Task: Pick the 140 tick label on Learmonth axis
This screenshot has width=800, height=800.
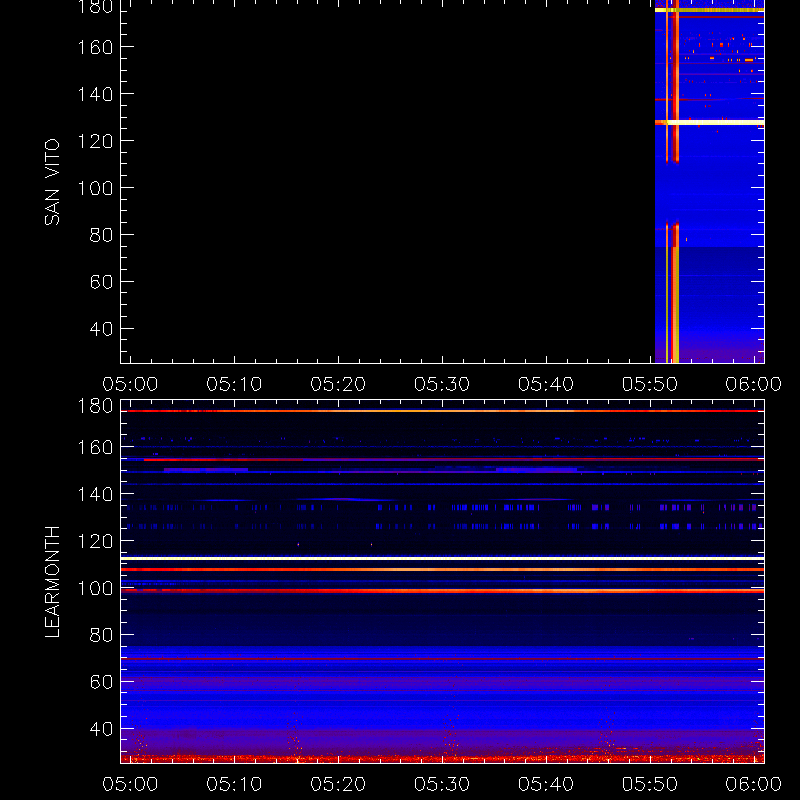Action: [95, 494]
